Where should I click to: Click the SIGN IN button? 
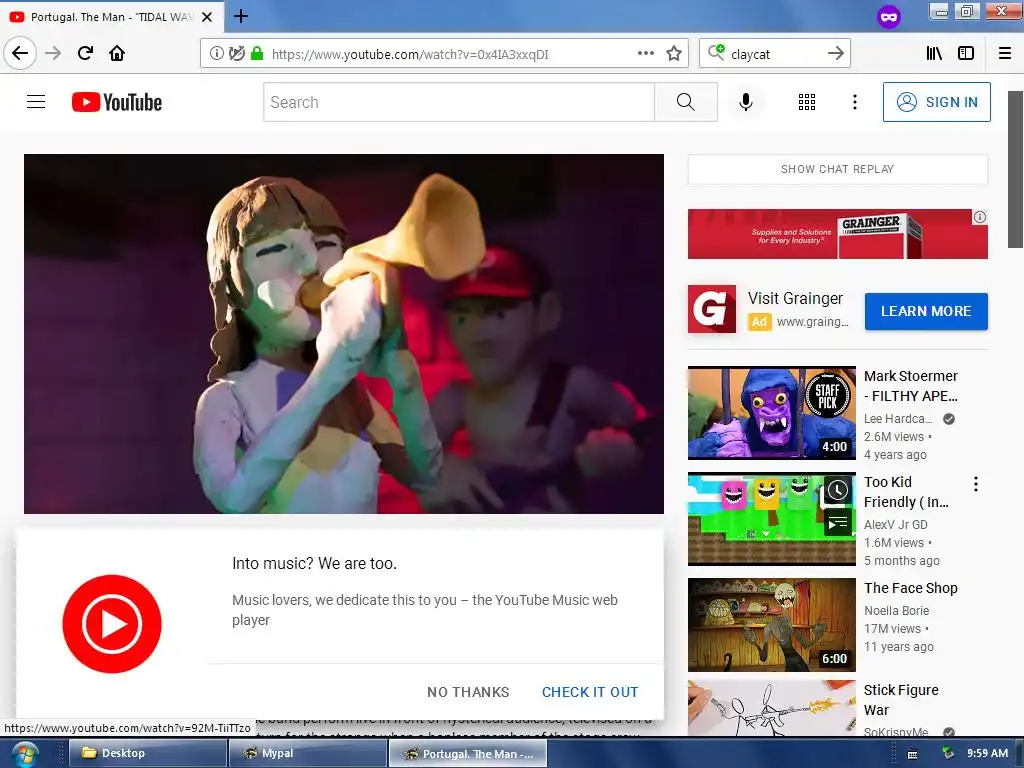point(936,102)
